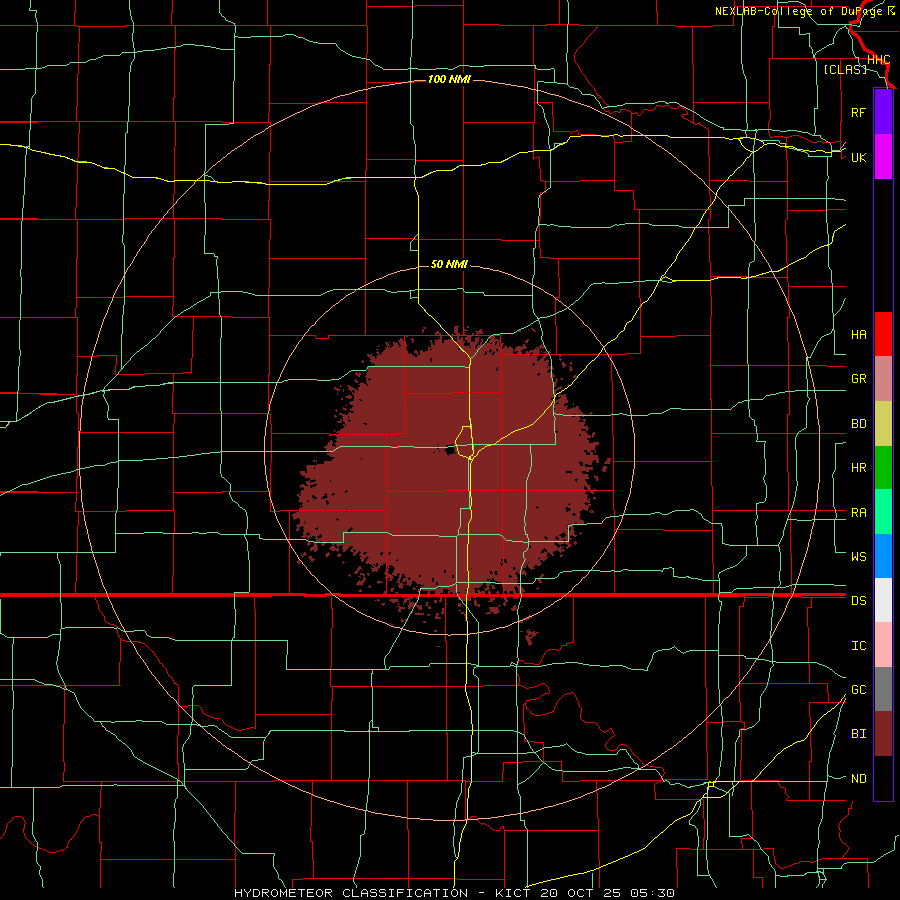The height and width of the screenshot is (900, 900).
Task: Click the RF purple legend swatch
Action: pos(883,112)
